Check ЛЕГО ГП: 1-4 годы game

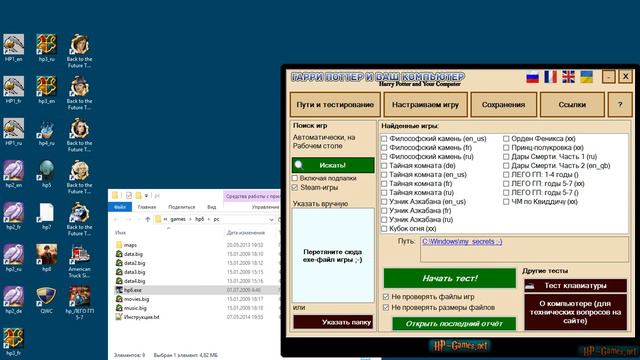pos(506,175)
